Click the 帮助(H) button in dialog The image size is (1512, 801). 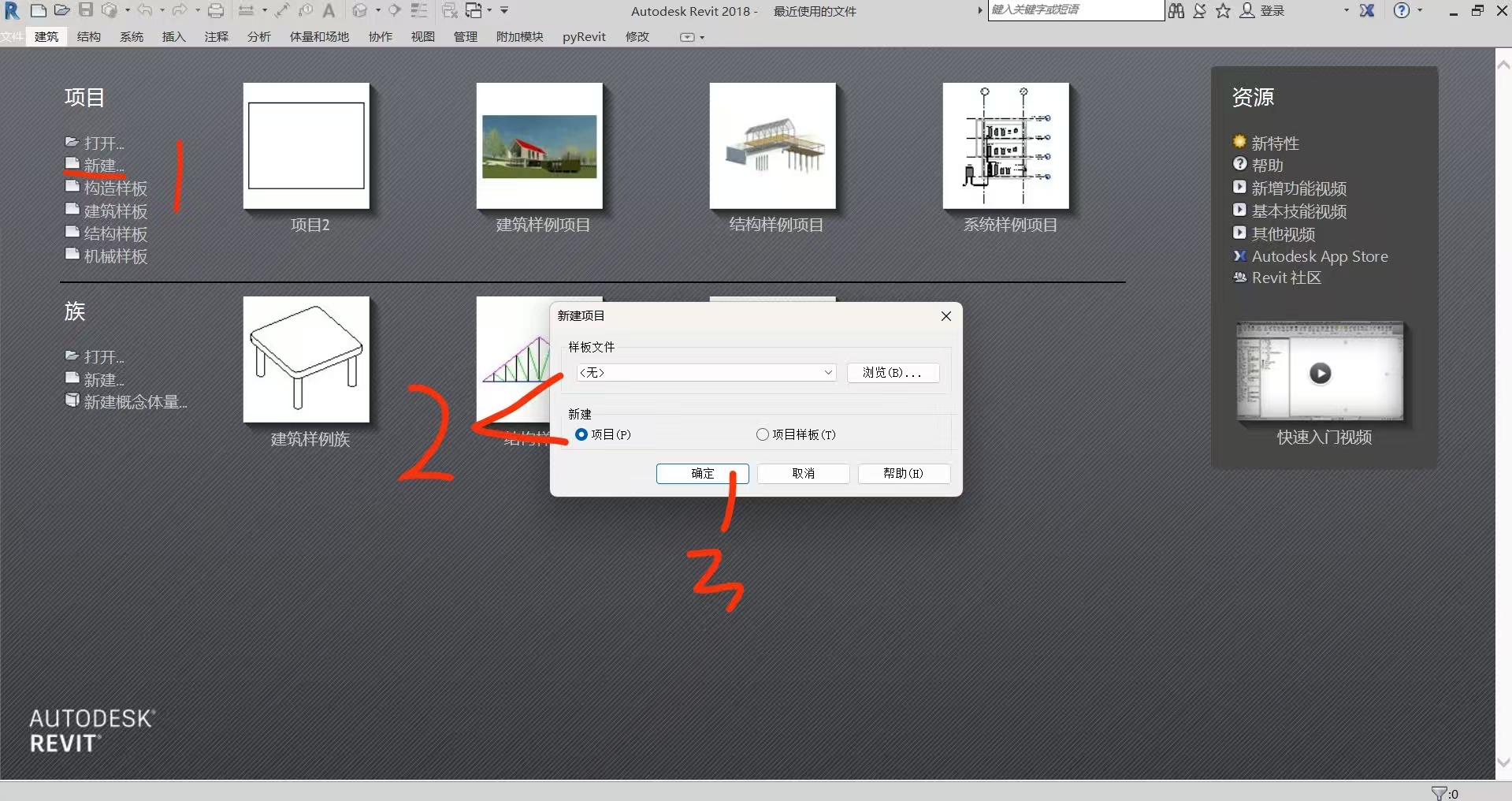(904, 473)
